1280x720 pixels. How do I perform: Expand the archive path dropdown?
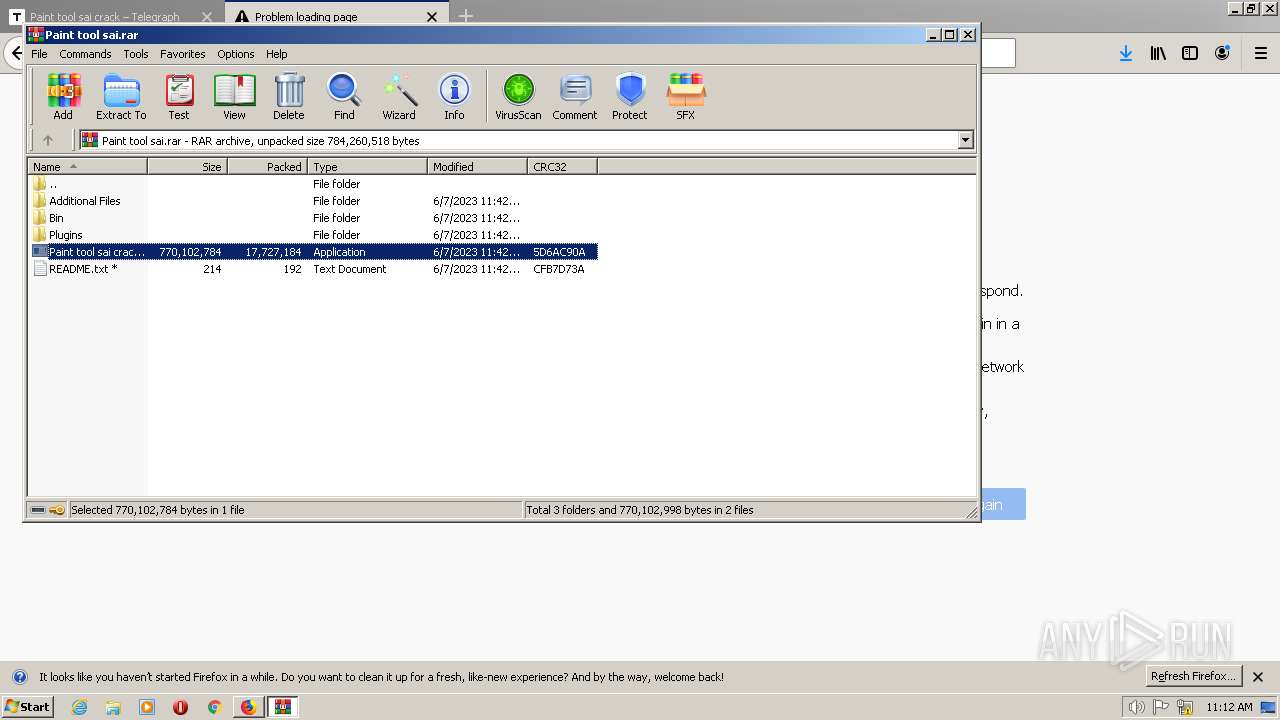coord(966,140)
